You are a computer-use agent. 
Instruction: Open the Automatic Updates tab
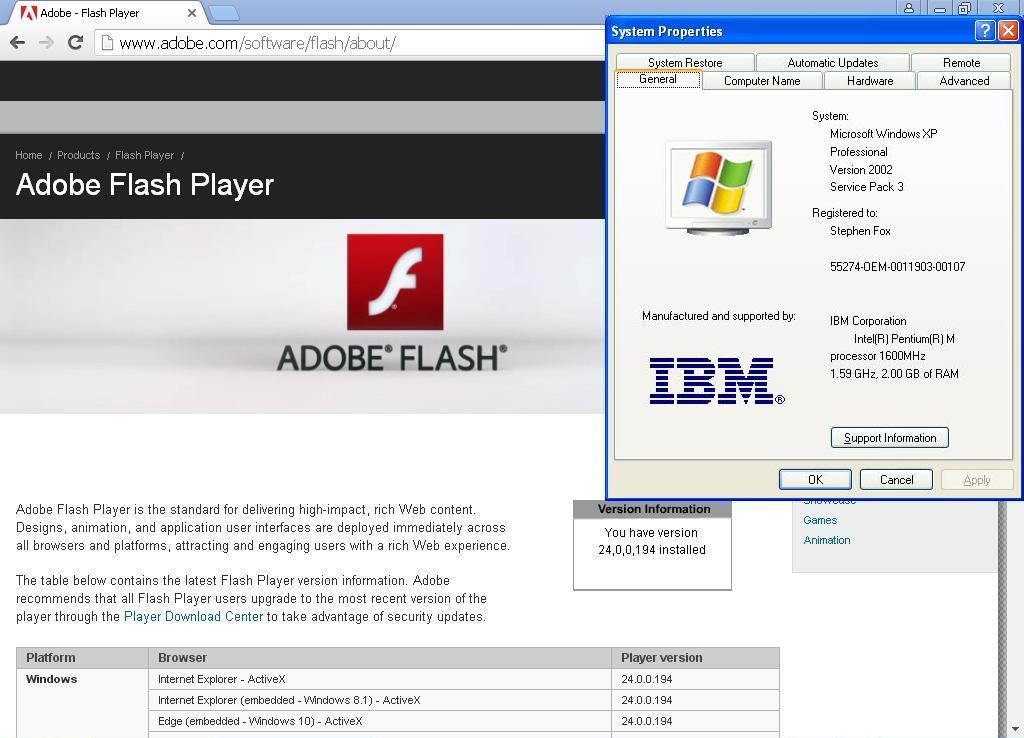(x=833, y=63)
